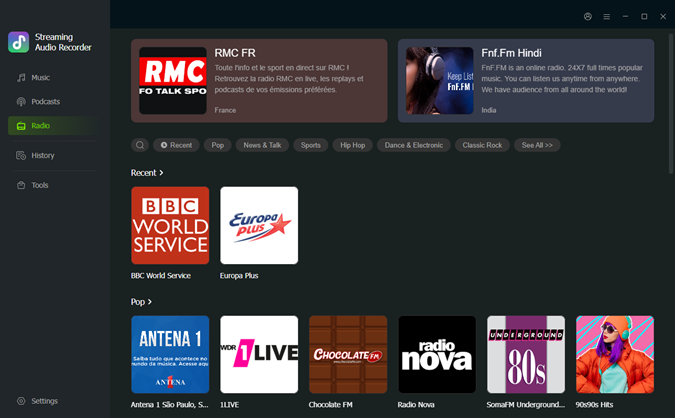Minimize the window
675x418 pixels.
tap(625, 16)
